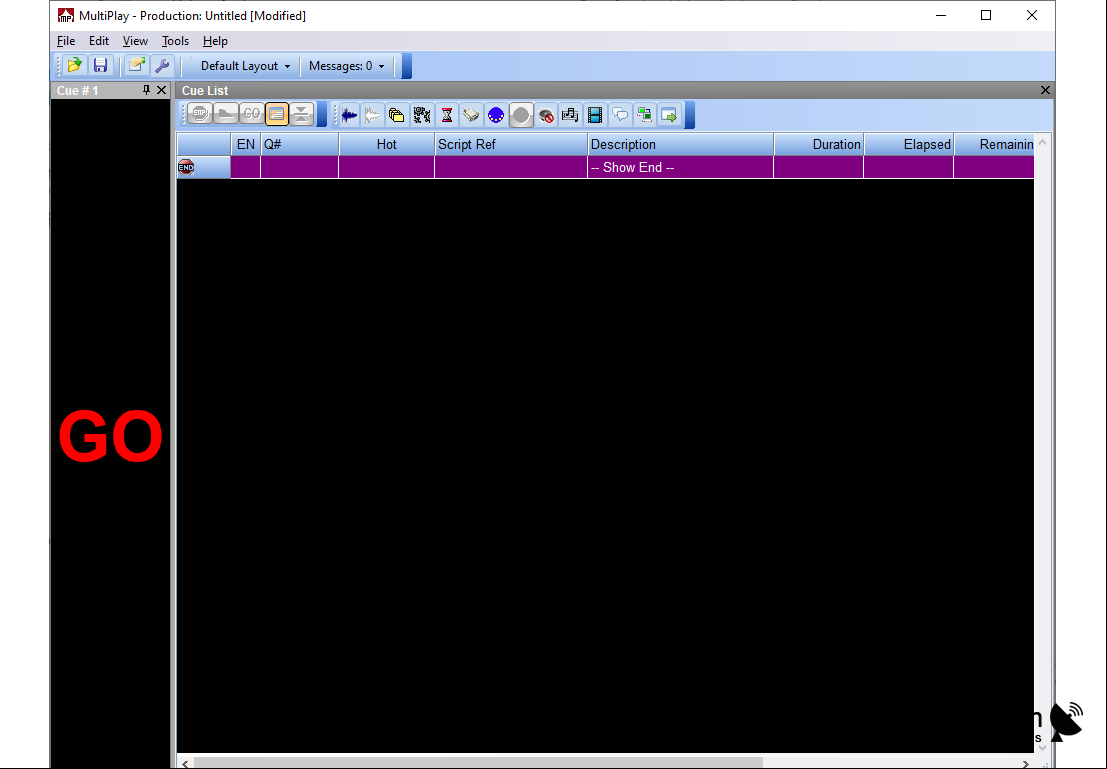Click the Remaining column header
Image resolution: width=1107 pixels, height=769 pixels.
point(994,144)
